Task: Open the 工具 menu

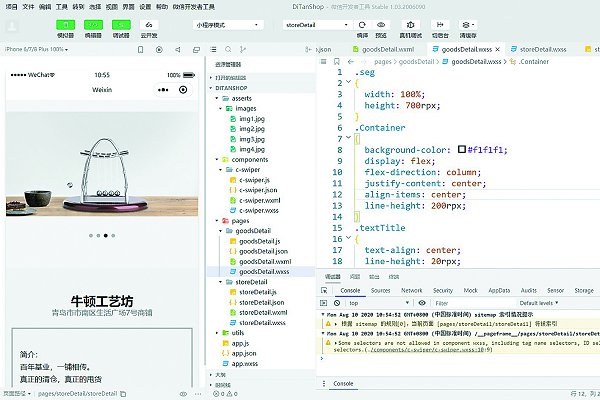Action: coord(62,7)
